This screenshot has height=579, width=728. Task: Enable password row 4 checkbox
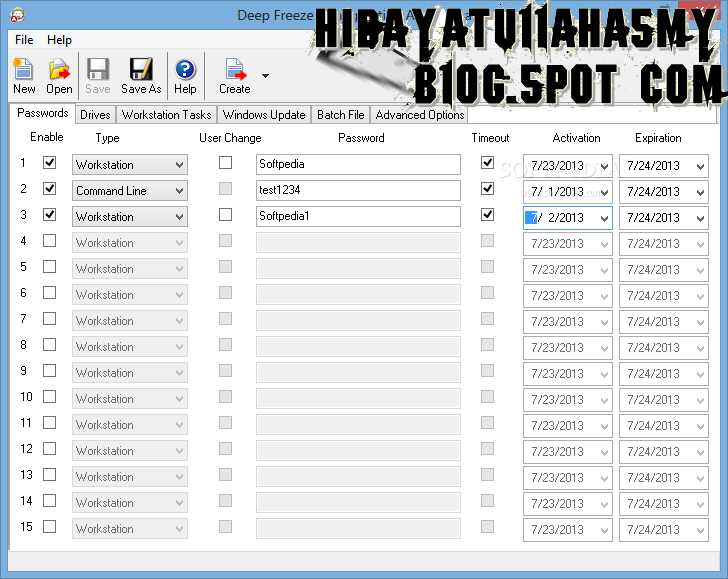tap(49, 241)
